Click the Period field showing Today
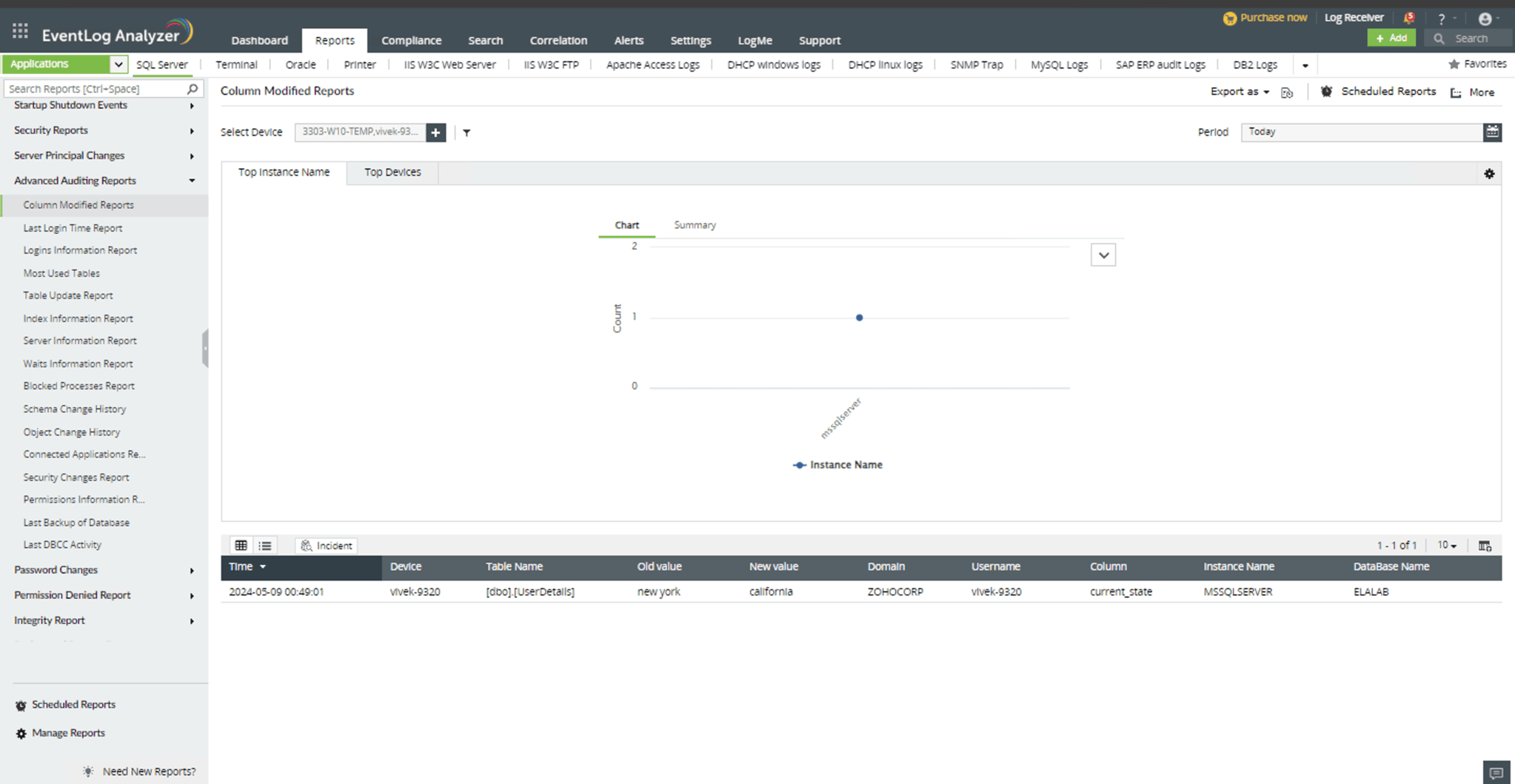The height and width of the screenshot is (784, 1515). [x=1362, y=132]
